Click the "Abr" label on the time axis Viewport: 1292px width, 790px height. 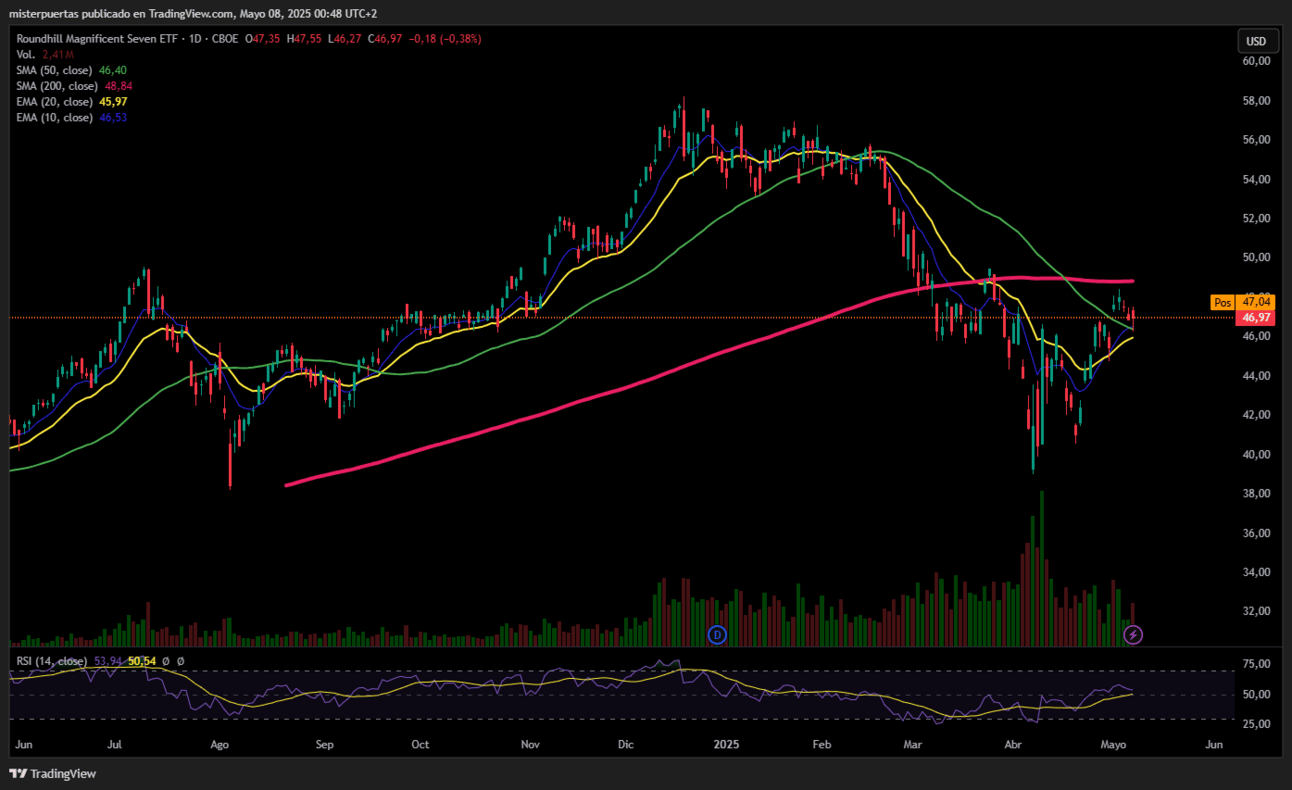(1014, 745)
